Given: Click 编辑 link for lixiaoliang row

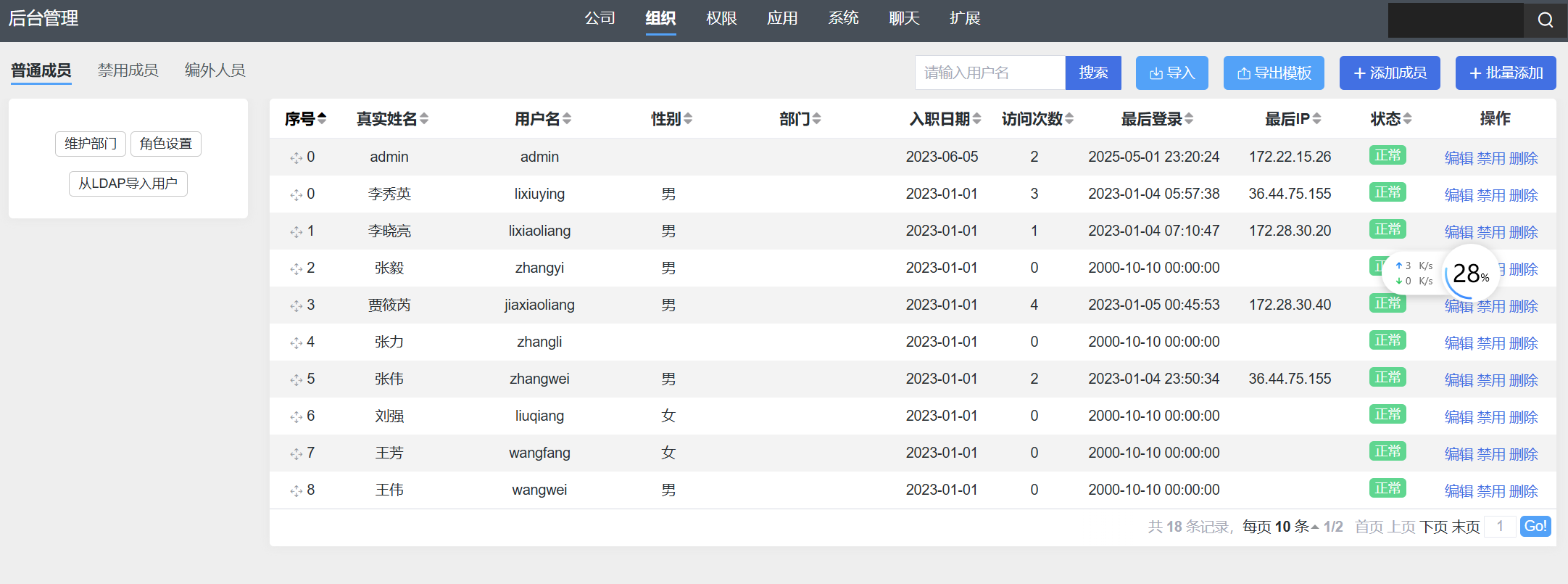Looking at the screenshot, I should tap(1459, 232).
